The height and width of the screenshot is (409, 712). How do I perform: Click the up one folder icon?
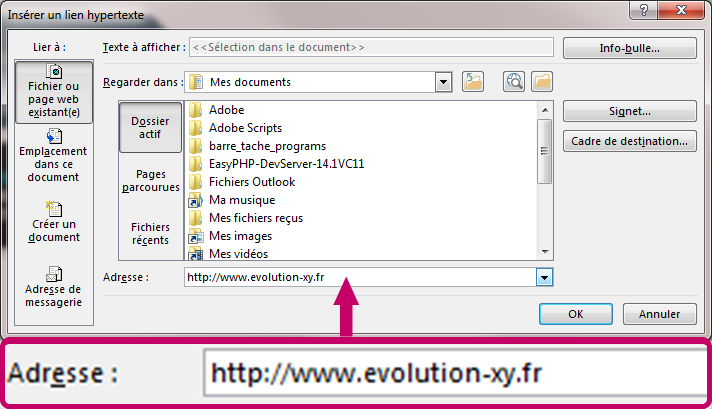(x=474, y=82)
